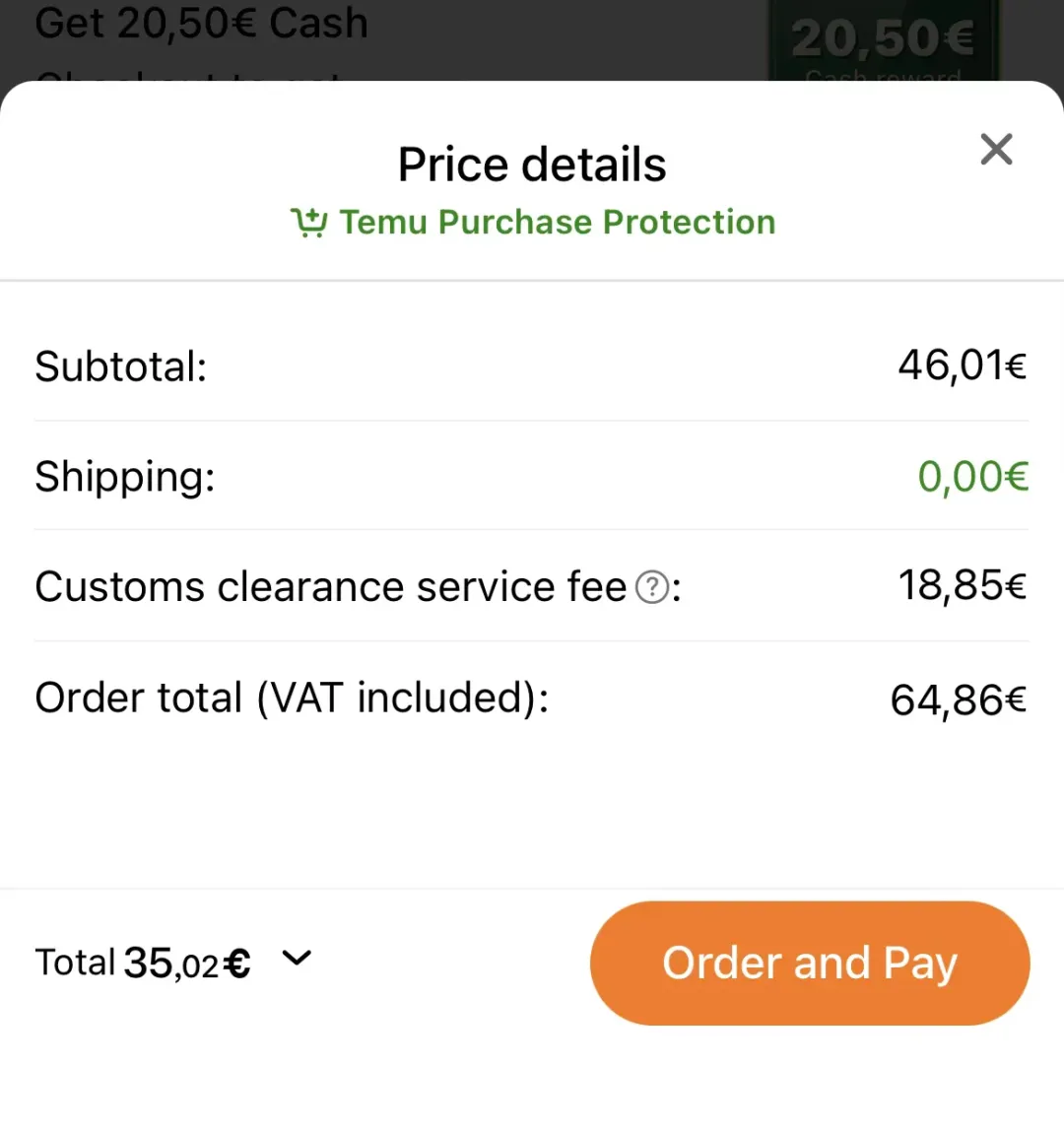This screenshot has height=1132, width=1064.
Task: Open the Temu Purchase Protection link
Action: click(x=558, y=222)
